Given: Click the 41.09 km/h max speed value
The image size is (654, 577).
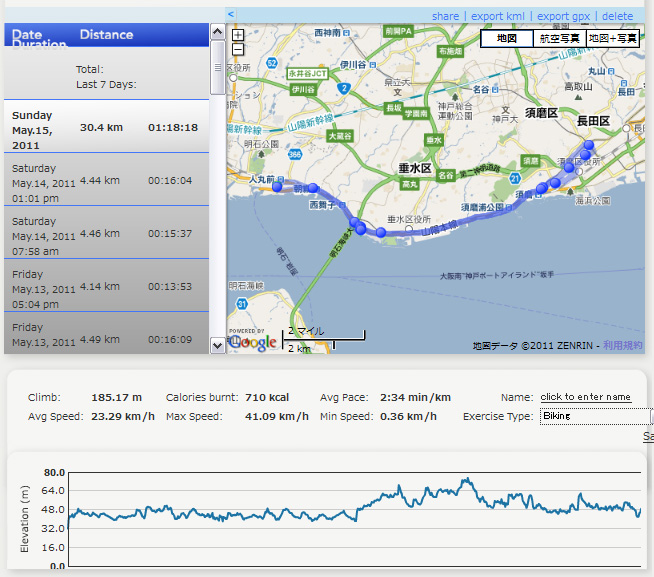Looking at the screenshot, I should 277,416.
